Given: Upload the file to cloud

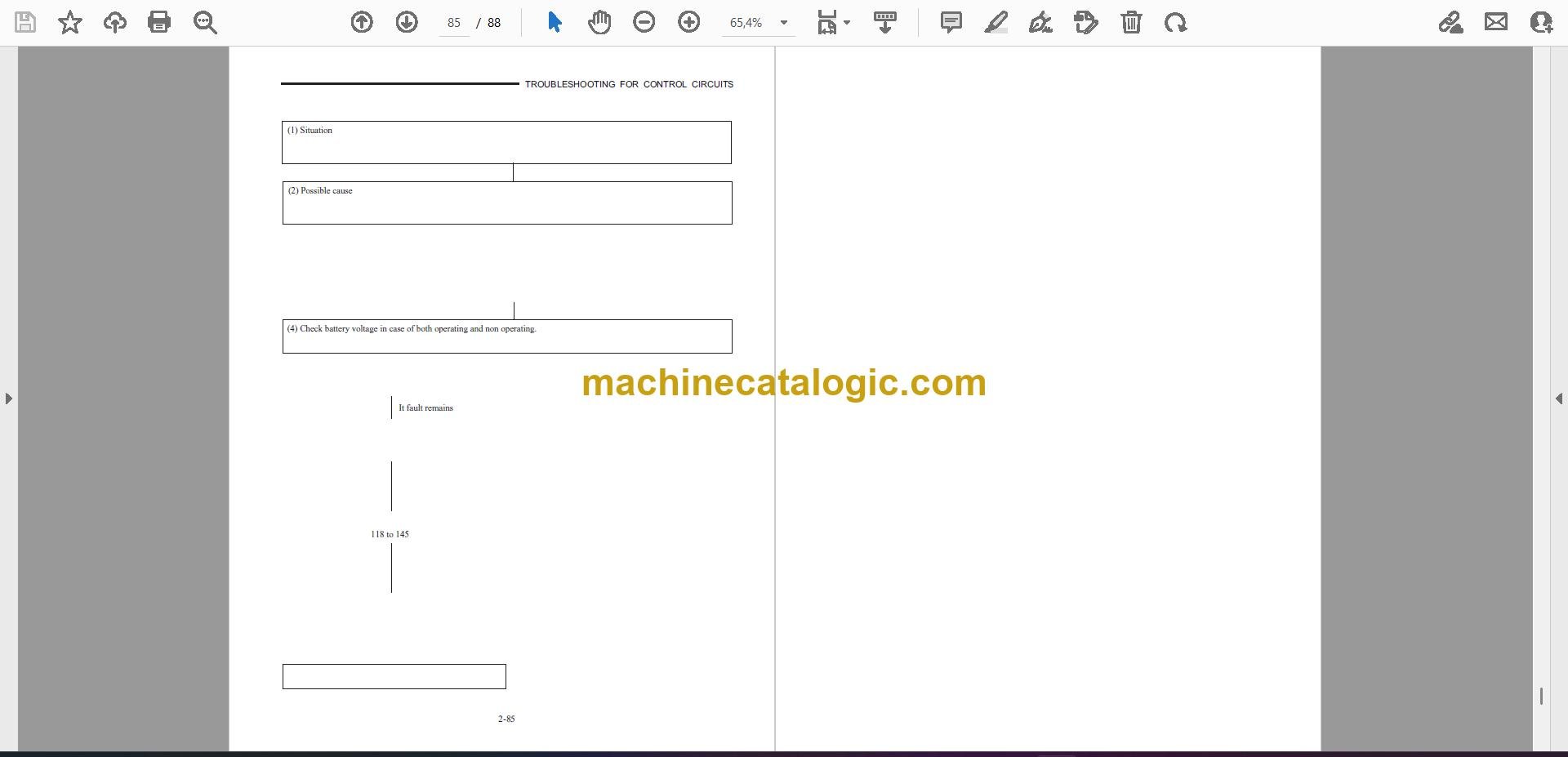Looking at the screenshot, I should point(115,22).
